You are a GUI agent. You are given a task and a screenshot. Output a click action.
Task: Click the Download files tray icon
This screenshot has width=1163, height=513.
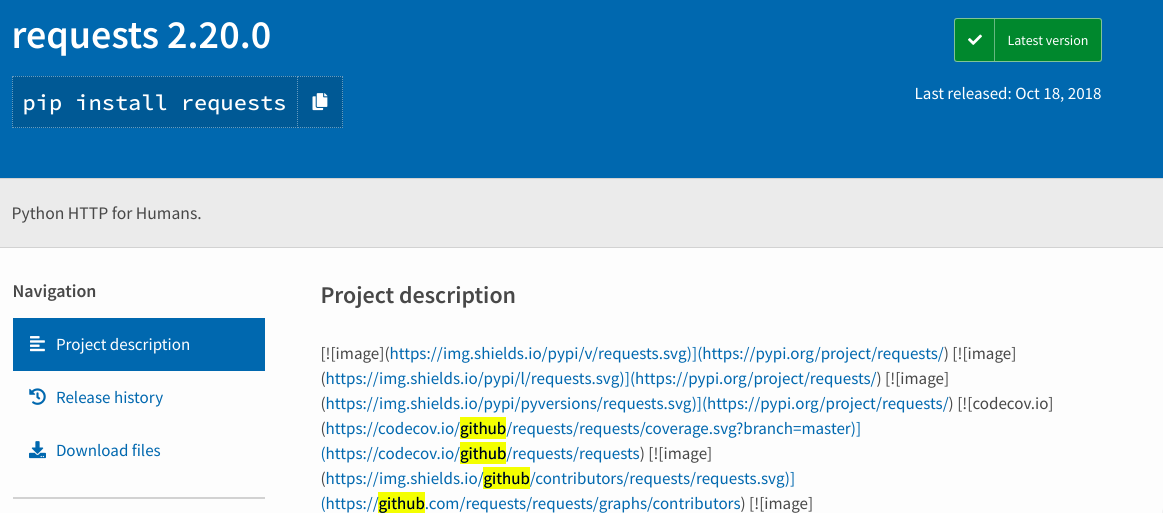(37, 450)
